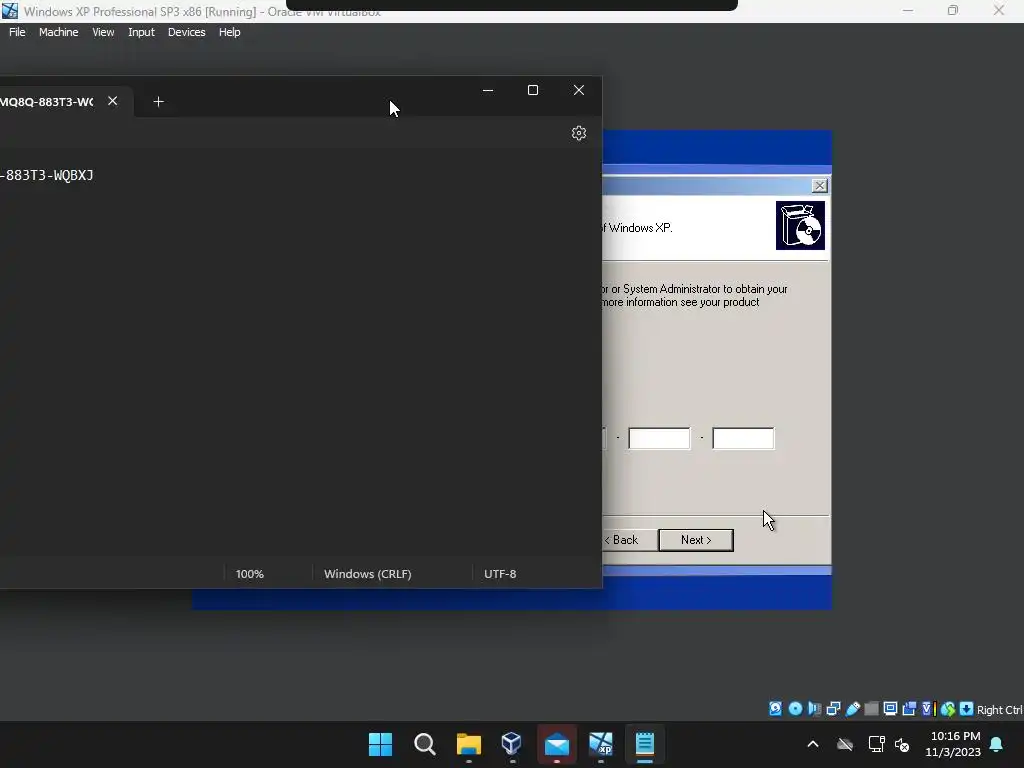1024x768 pixels.
Task: Open the display indicator in VirtualBox status bar
Action: click(890, 709)
